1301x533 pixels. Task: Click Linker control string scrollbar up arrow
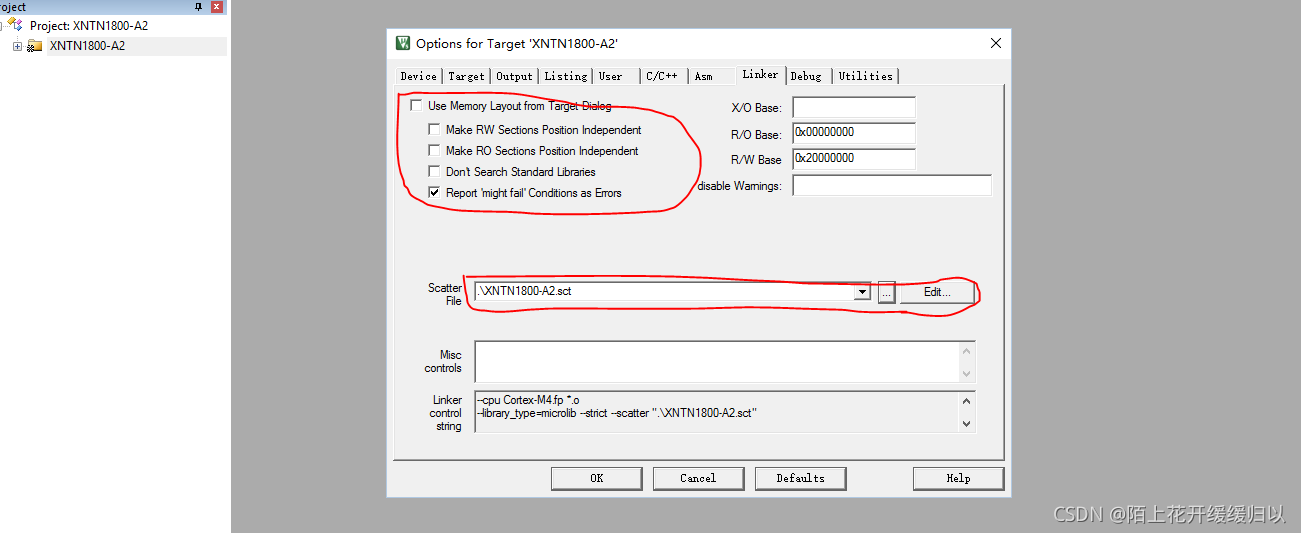(x=966, y=400)
